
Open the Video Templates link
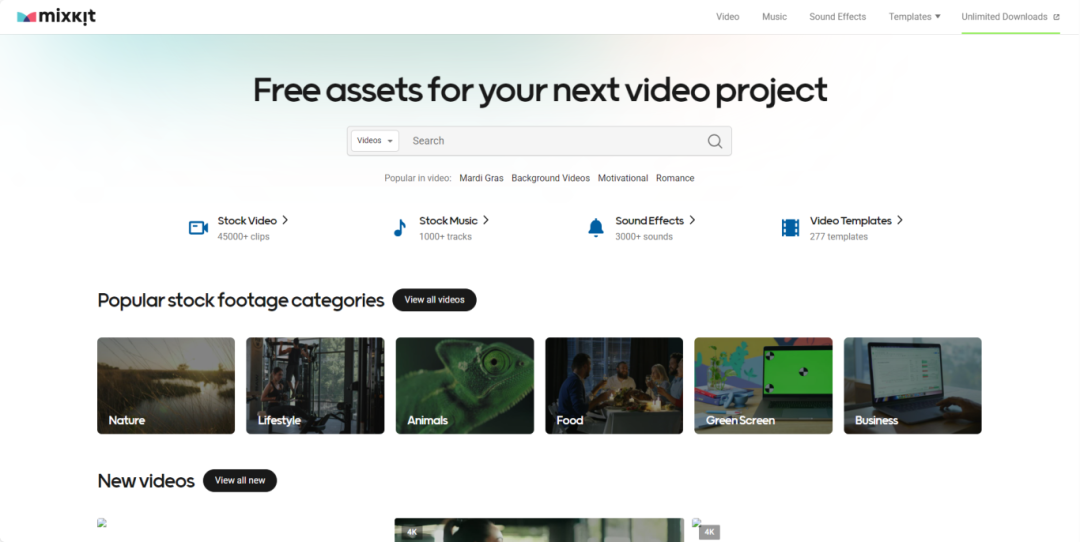tap(851, 220)
